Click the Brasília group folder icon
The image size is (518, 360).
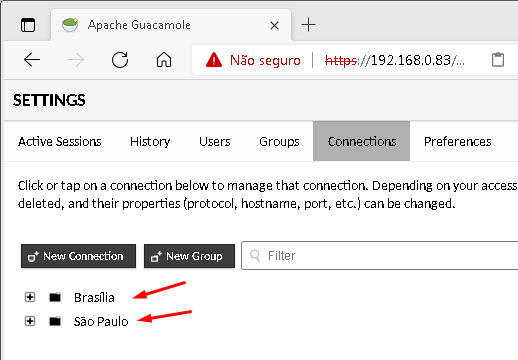point(55,297)
